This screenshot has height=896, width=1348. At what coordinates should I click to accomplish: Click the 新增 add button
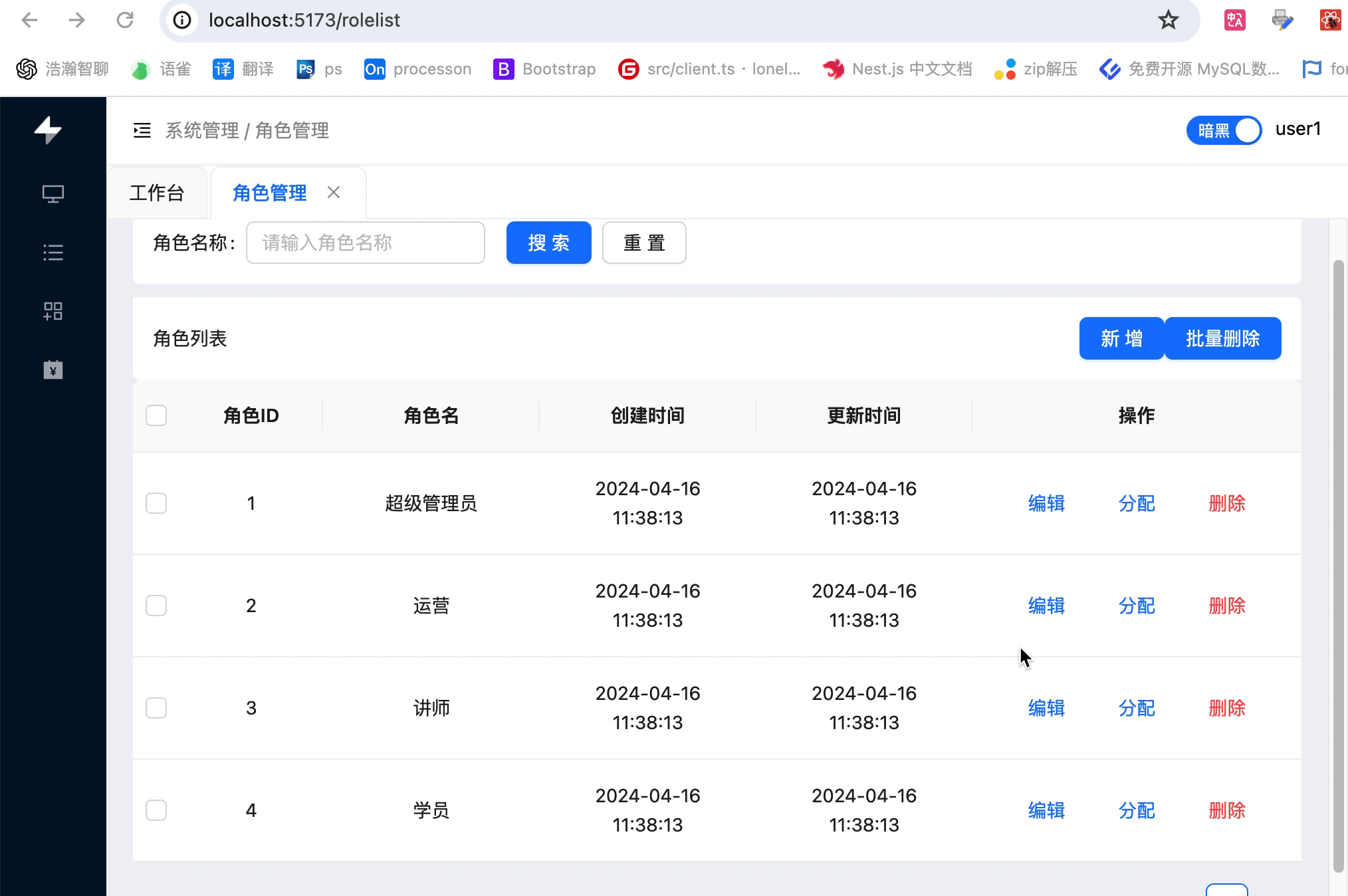1121,338
